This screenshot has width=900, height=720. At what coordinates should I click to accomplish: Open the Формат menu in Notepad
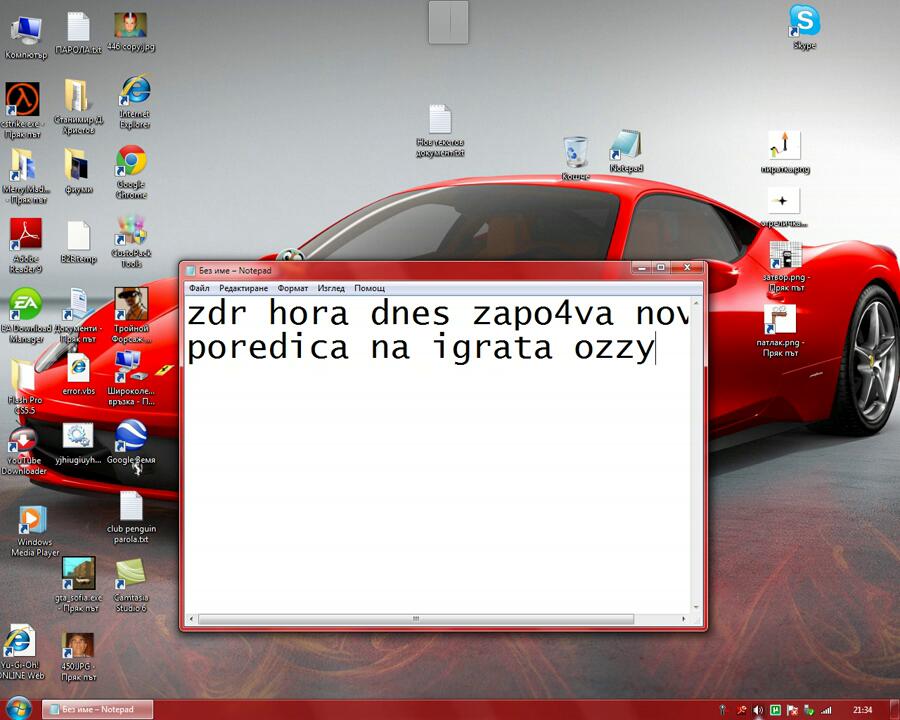(x=292, y=288)
